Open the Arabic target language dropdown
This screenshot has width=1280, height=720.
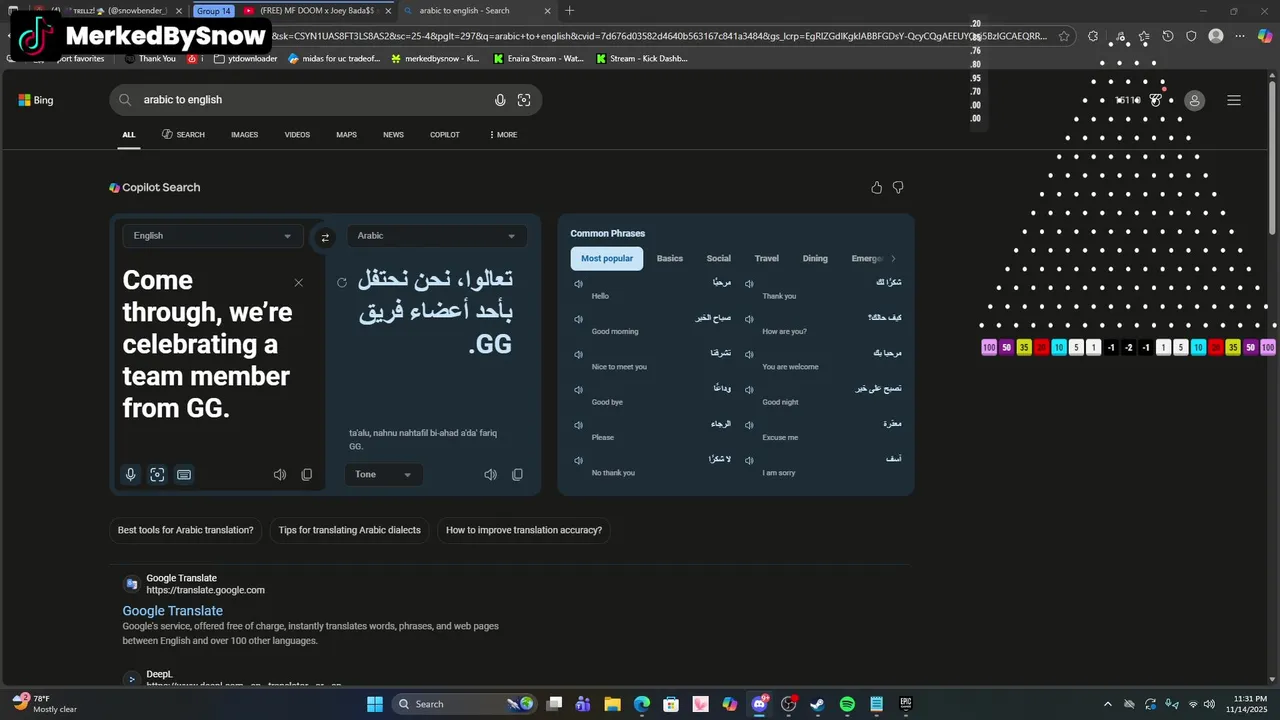pos(437,236)
